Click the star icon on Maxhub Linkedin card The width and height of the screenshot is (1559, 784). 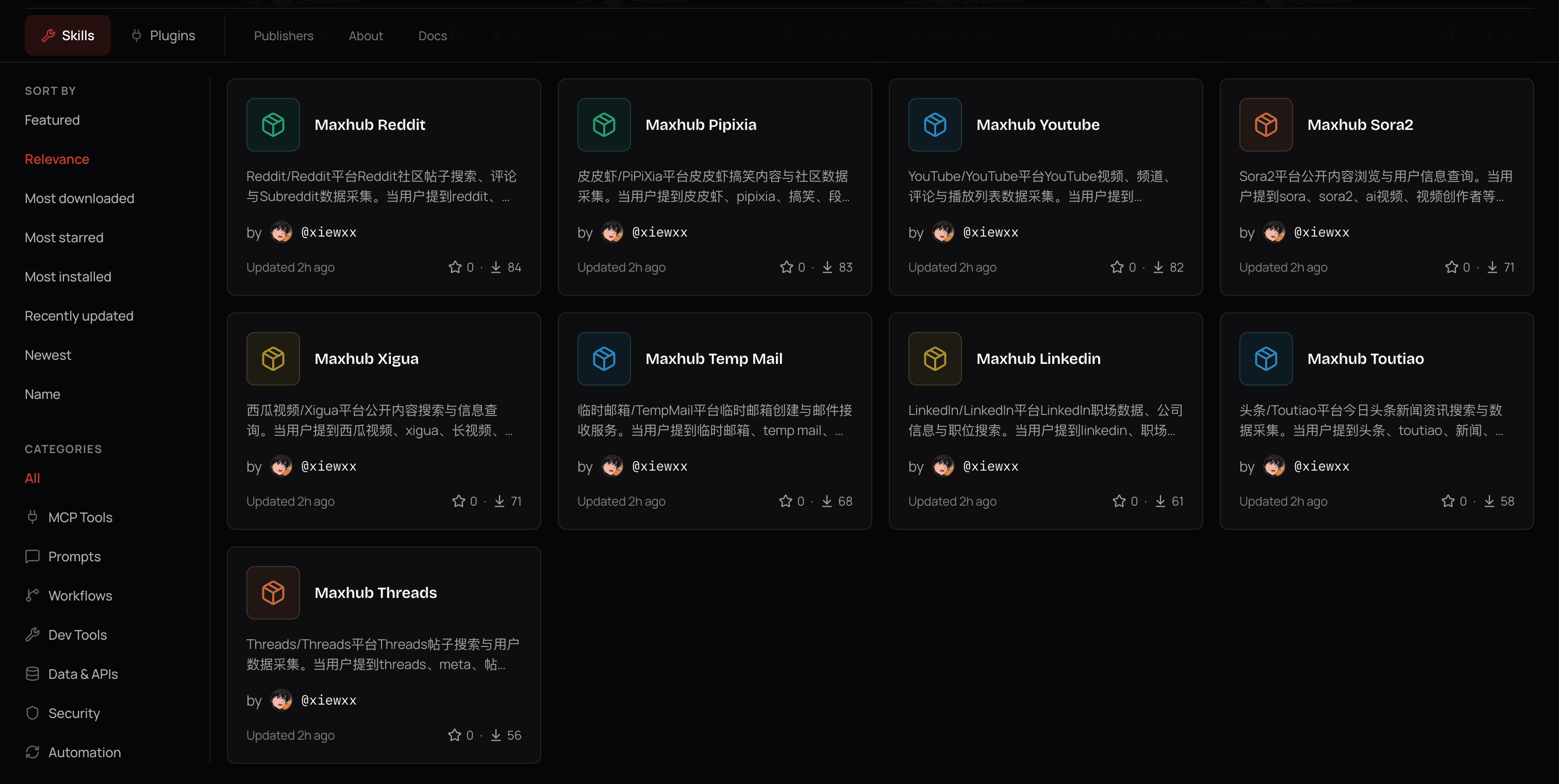(x=1120, y=501)
